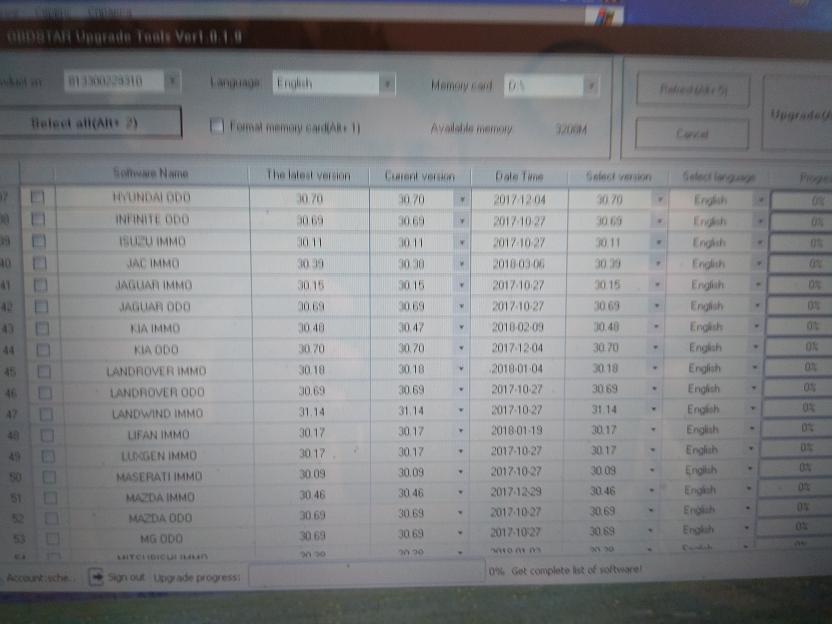Click The latest version column header
Image resolution: width=832 pixels, height=624 pixels.
click(308, 175)
